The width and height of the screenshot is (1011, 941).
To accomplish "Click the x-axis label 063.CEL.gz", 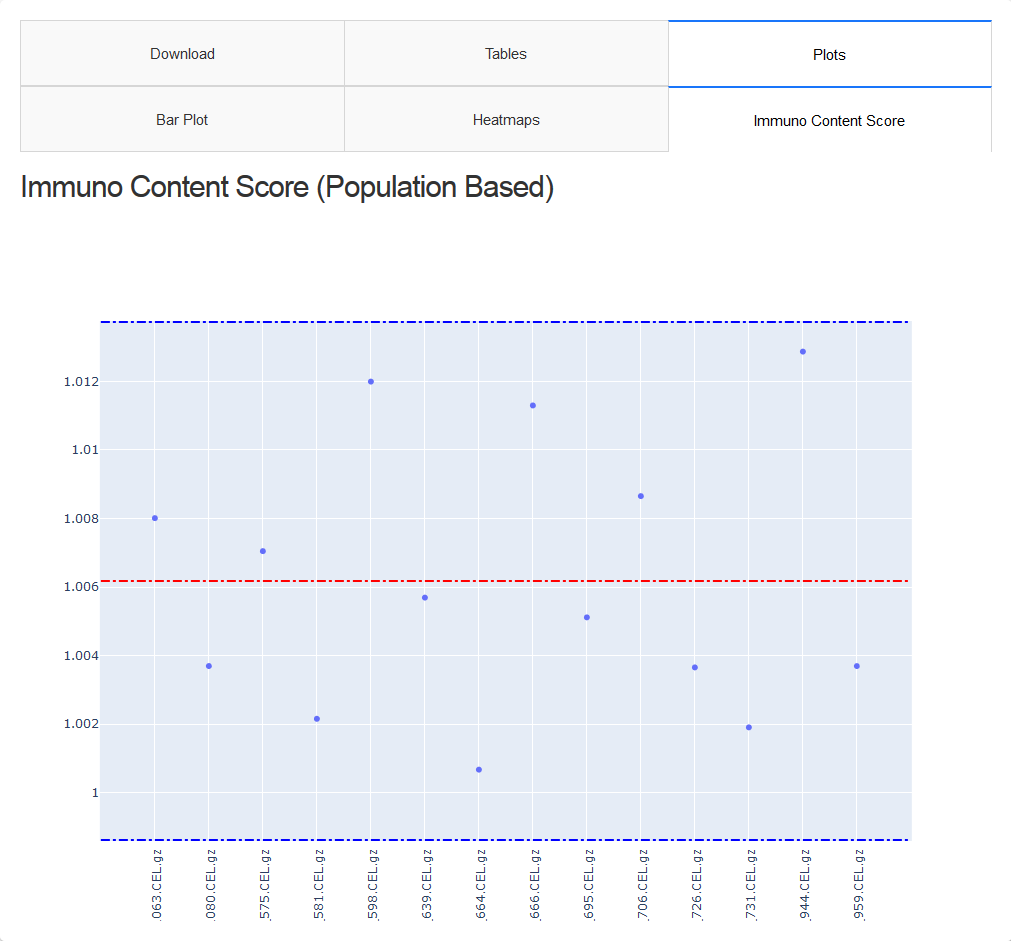I will coord(156,885).
